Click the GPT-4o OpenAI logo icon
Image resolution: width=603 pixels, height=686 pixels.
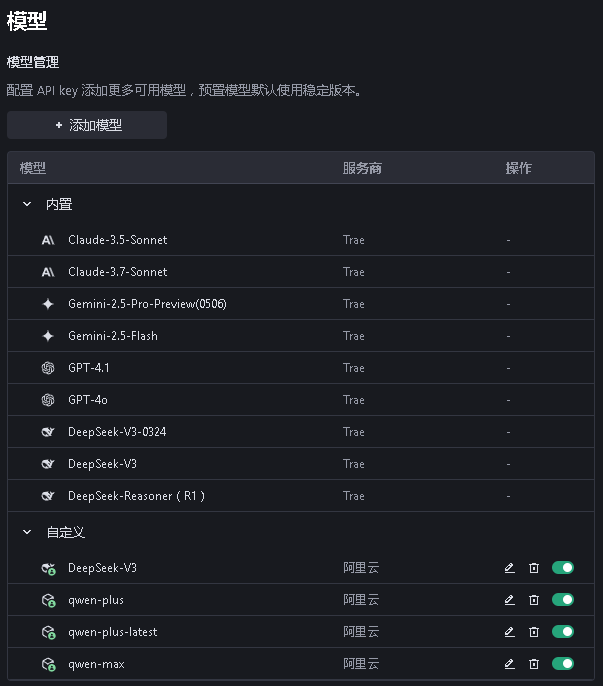48,400
